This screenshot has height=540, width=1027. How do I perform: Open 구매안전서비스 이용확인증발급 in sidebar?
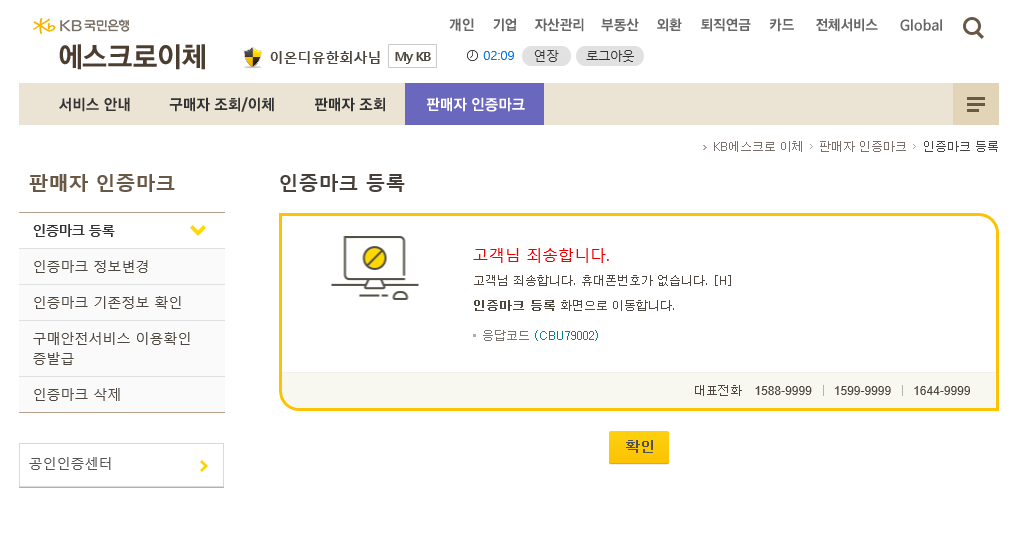(x=122, y=349)
